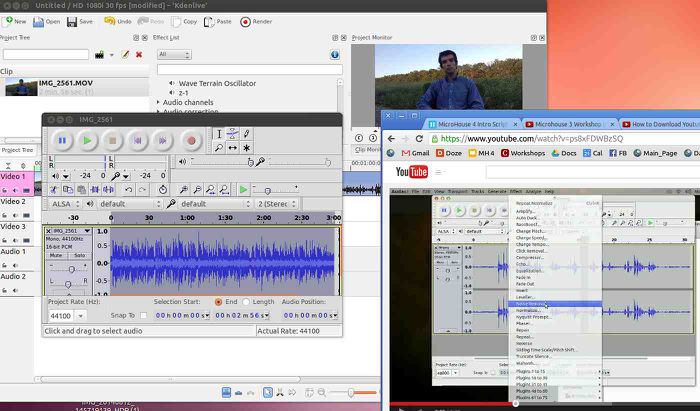Image resolution: width=700 pixels, height=411 pixels.
Task: Select Length radio button in Audacity
Action: [246, 302]
